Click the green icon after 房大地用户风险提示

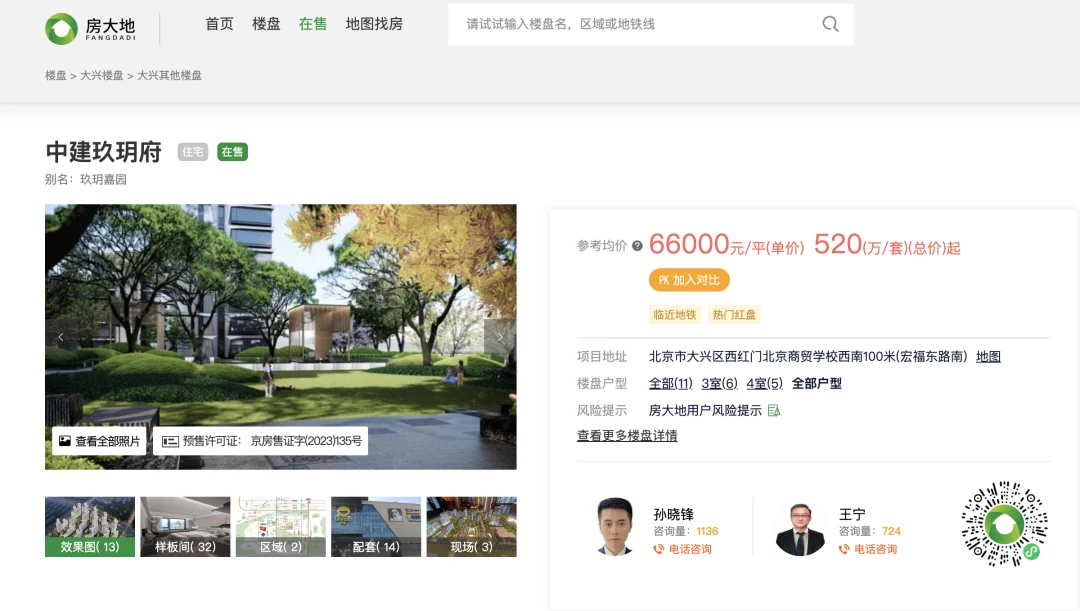pyautogui.click(x=774, y=409)
